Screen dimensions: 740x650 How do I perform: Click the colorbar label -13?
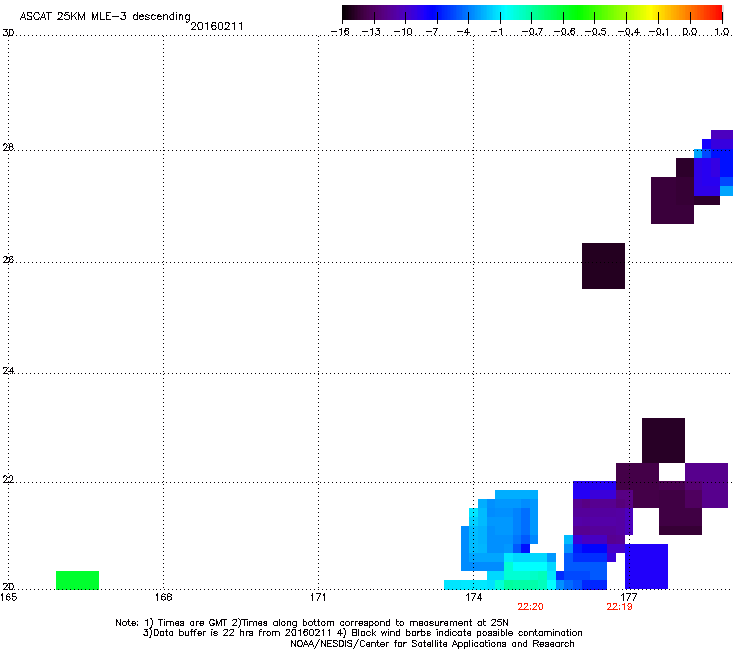coord(371,32)
